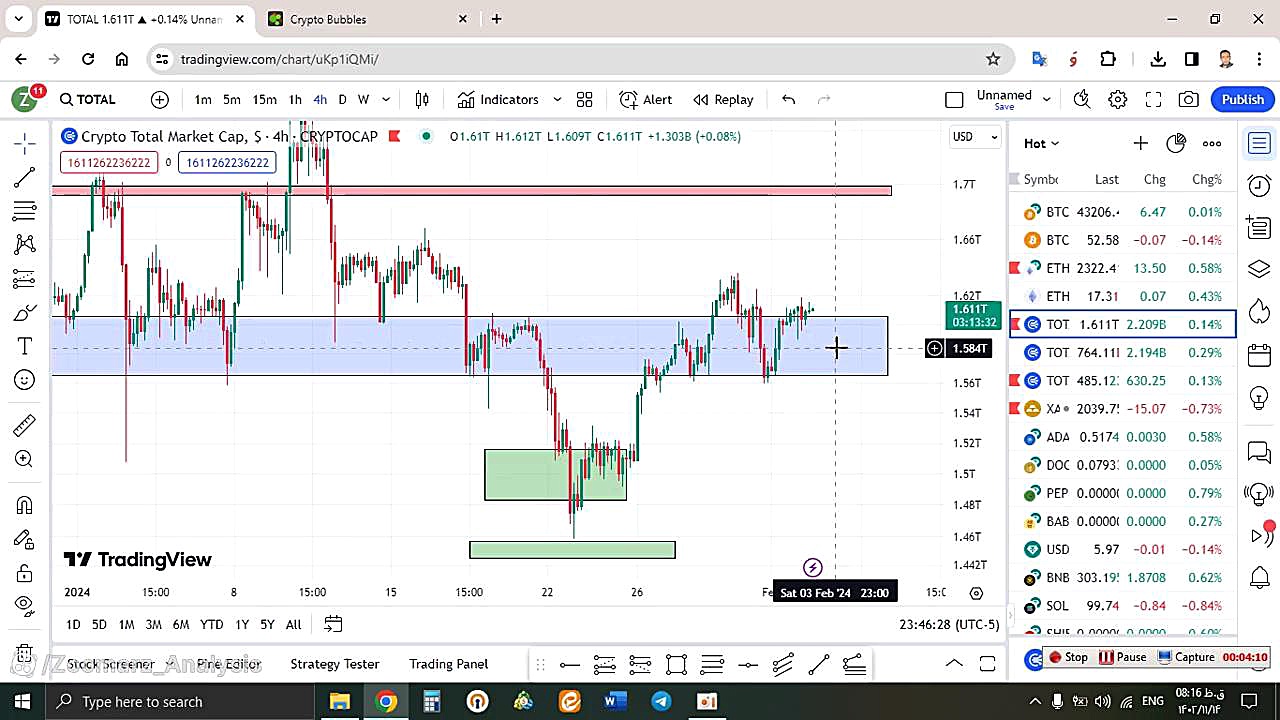1280x720 pixels.
Task: Open the ideas lightbulb panel
Action: tap(1259, 398)
